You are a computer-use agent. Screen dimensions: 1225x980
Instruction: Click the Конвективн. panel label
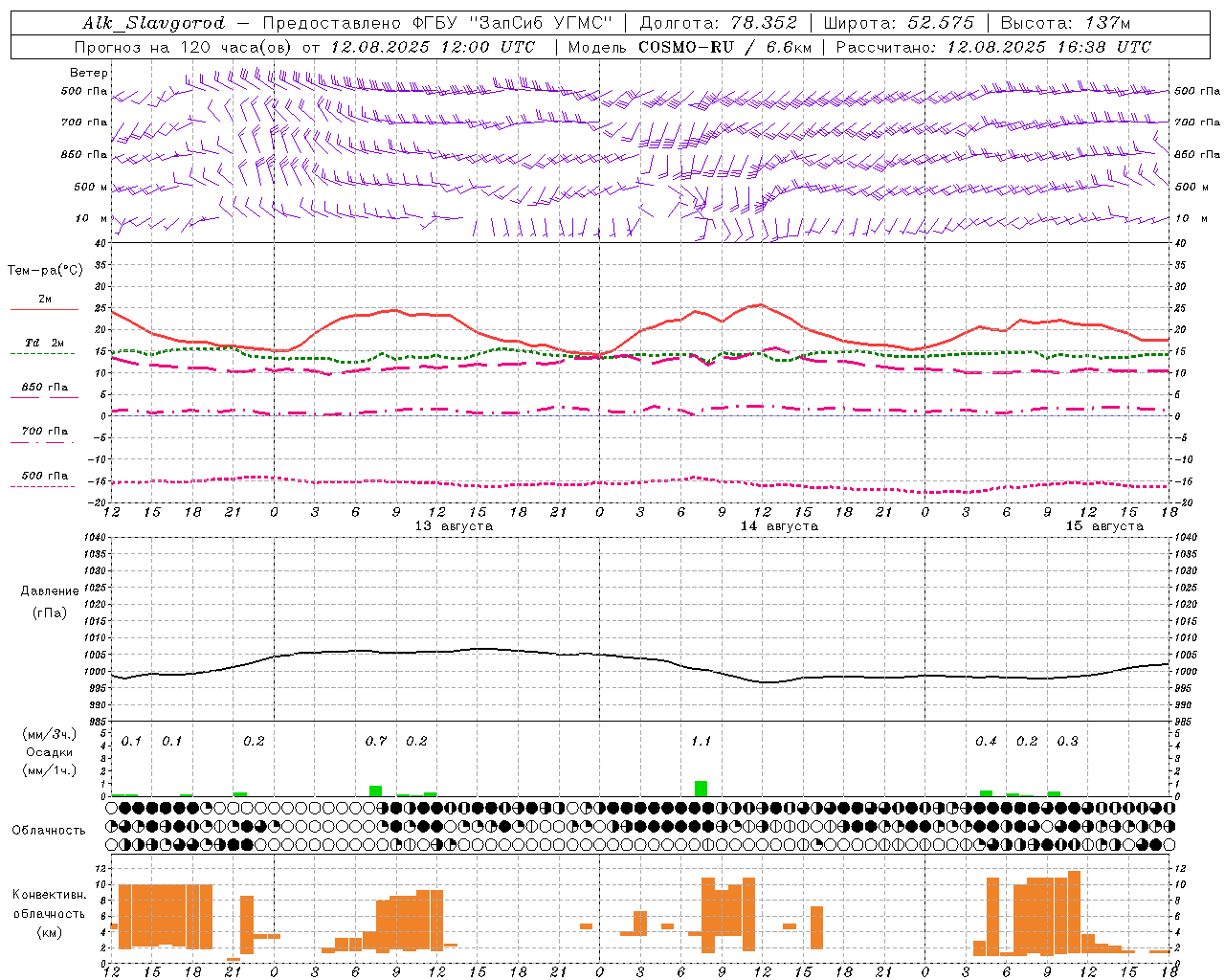(50, 895)
